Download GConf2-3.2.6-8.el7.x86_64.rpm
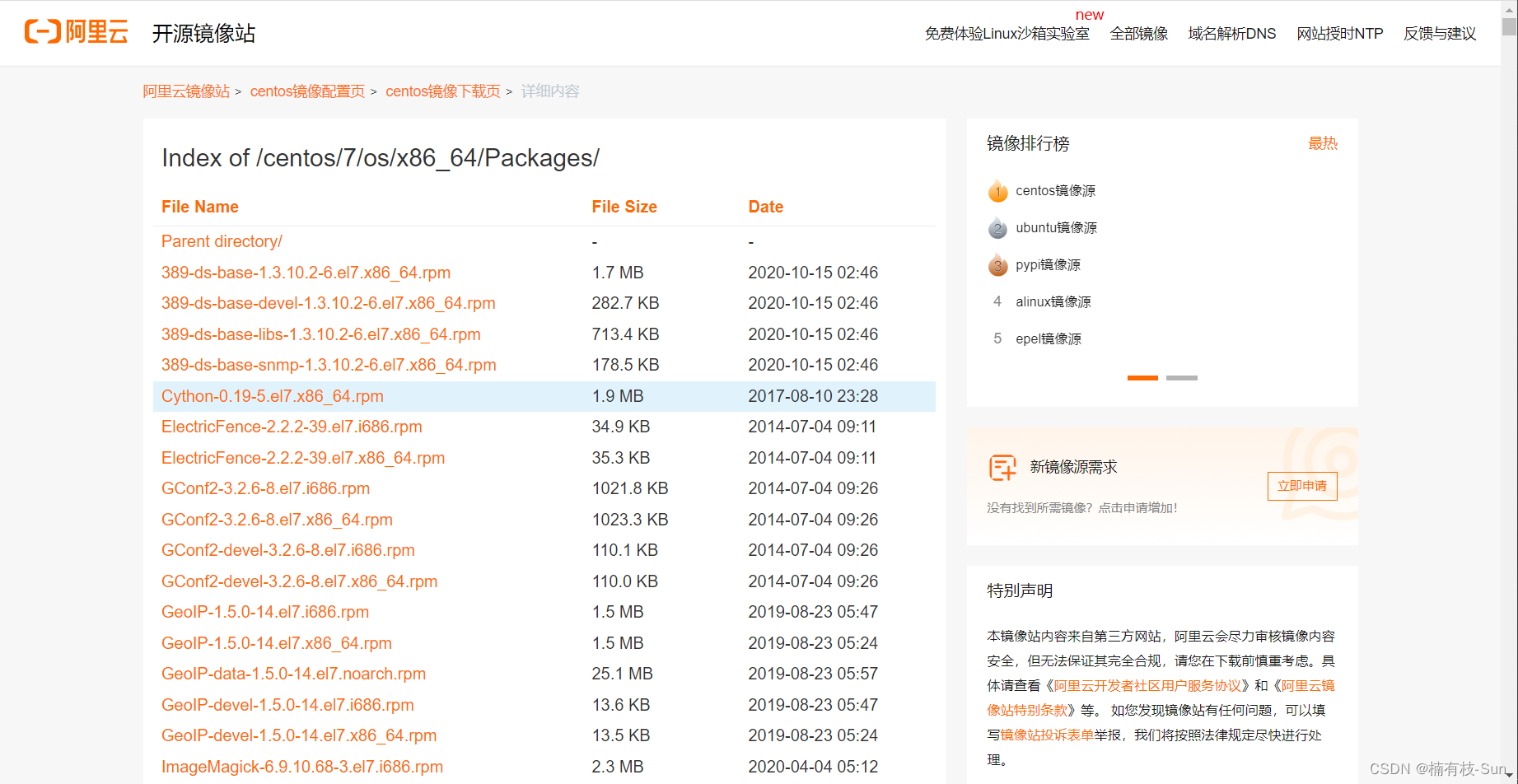Viewport: 1518px width, 784px height. [x=277, y=520]
